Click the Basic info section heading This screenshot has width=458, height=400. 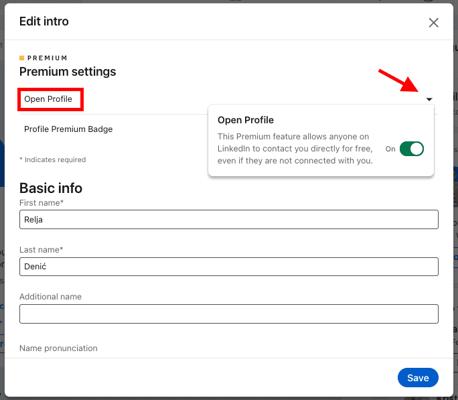coord(51,188)
